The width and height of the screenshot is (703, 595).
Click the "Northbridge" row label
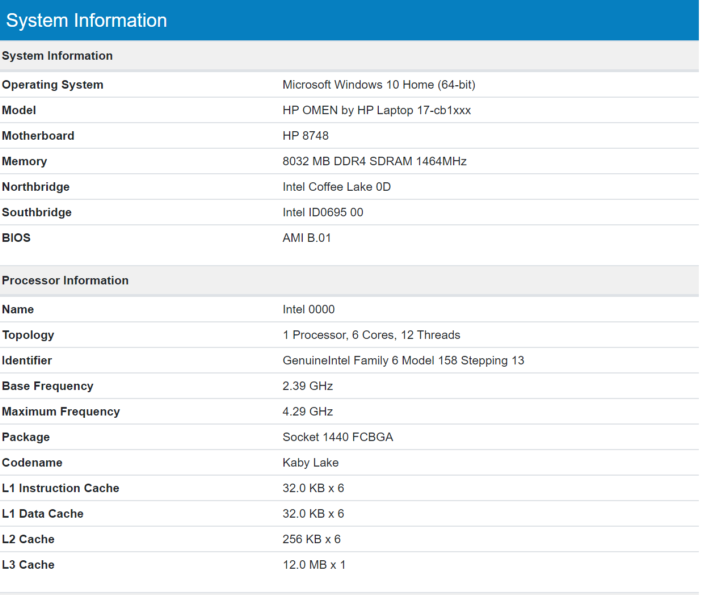(36, 187)
